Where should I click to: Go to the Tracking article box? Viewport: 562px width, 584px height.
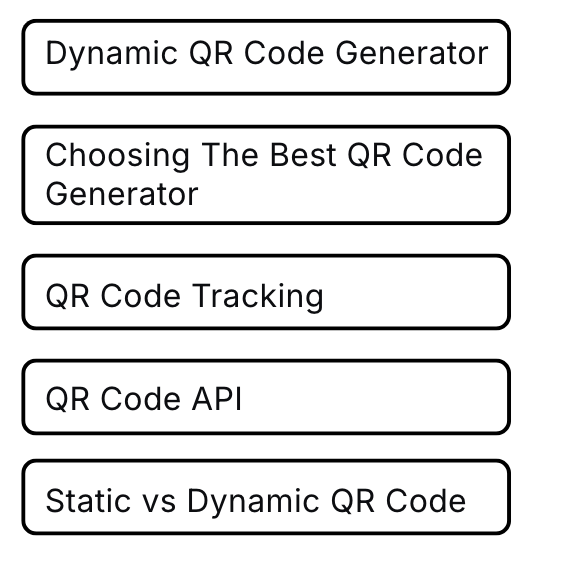point(266,292)
